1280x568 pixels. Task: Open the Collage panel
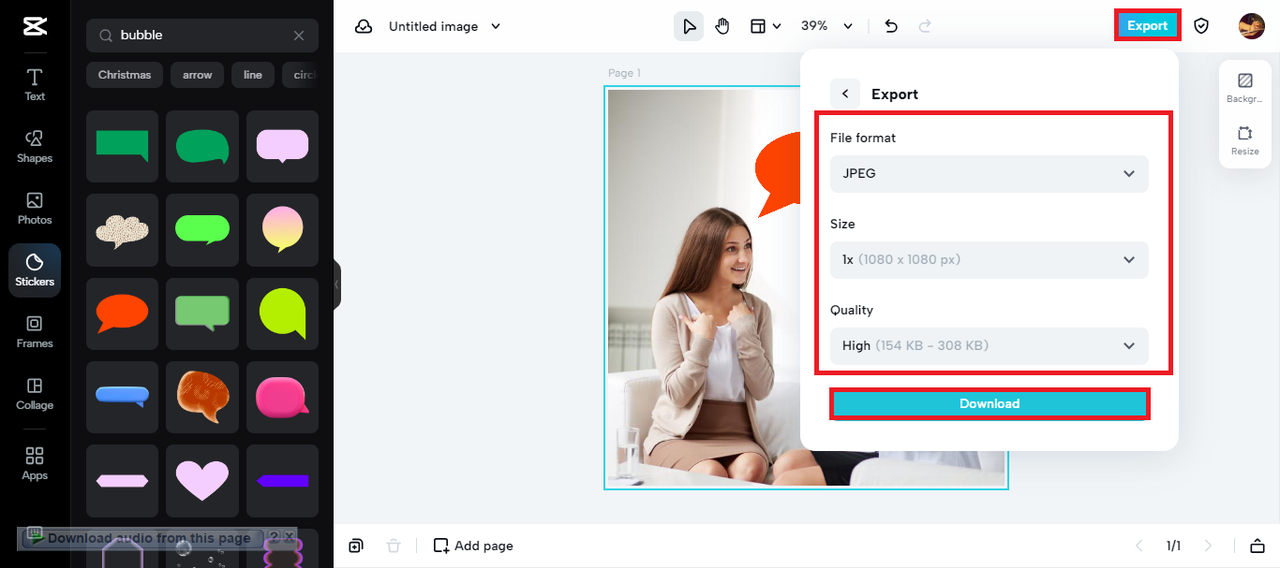click(x=34, y=394)
